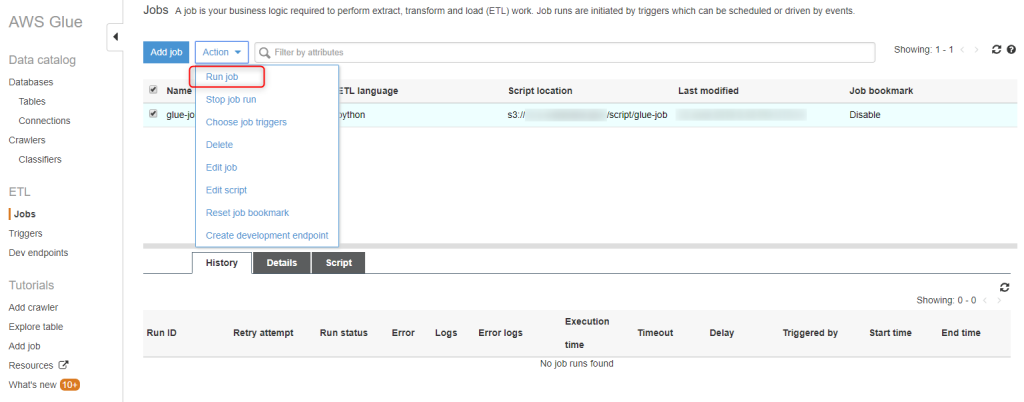Refresh the job run history
The image size is (1024, 402).
[x=1004, y=287]
